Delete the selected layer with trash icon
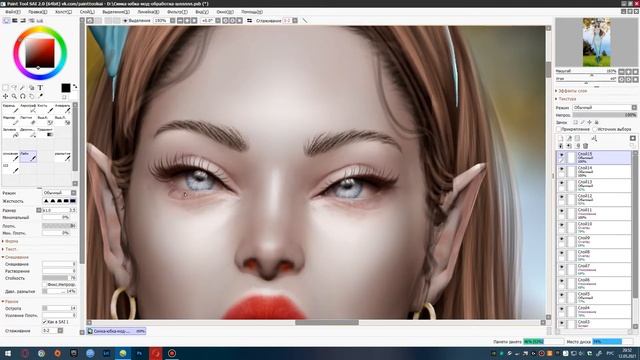 point(585,146)
